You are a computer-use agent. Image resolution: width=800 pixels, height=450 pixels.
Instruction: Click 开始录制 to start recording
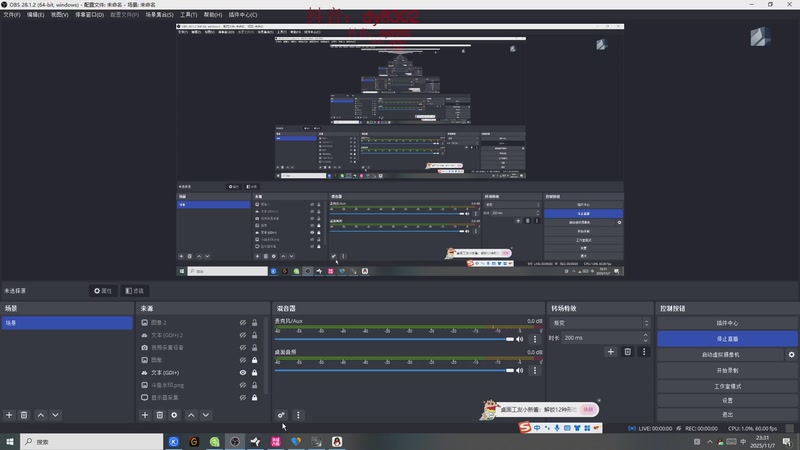(727, 370)
